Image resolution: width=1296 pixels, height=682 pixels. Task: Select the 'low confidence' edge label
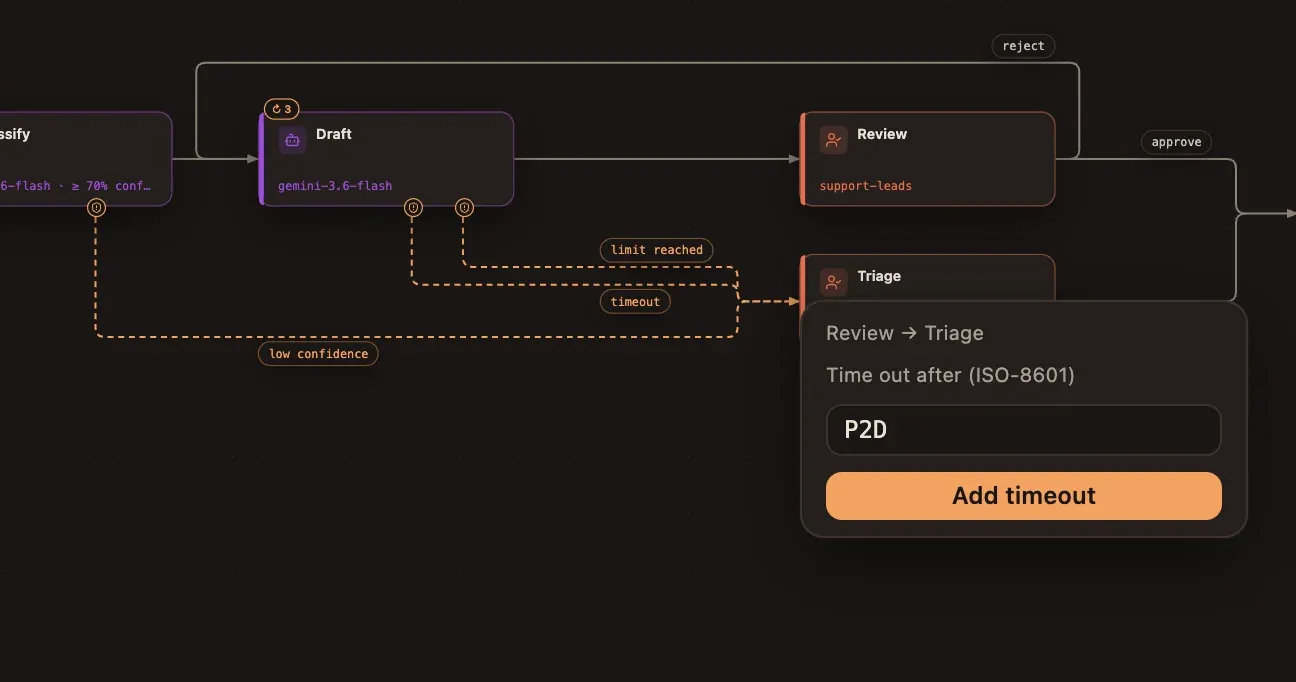click(318, 354)
